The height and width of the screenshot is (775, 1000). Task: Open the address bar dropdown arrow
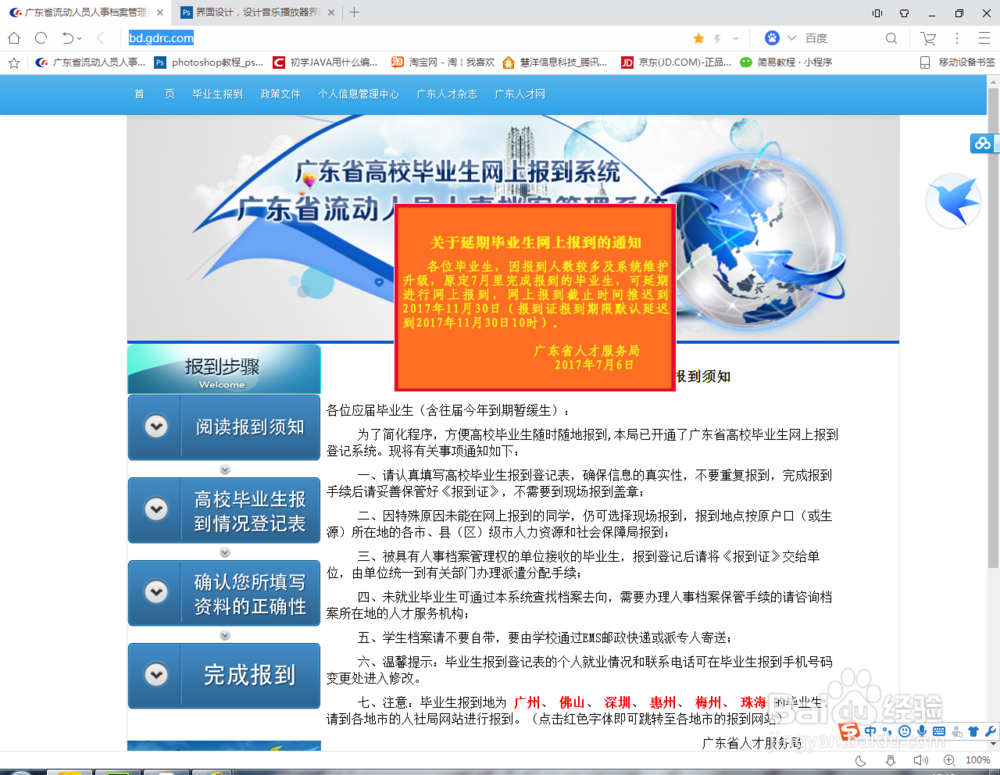(735, 39)
